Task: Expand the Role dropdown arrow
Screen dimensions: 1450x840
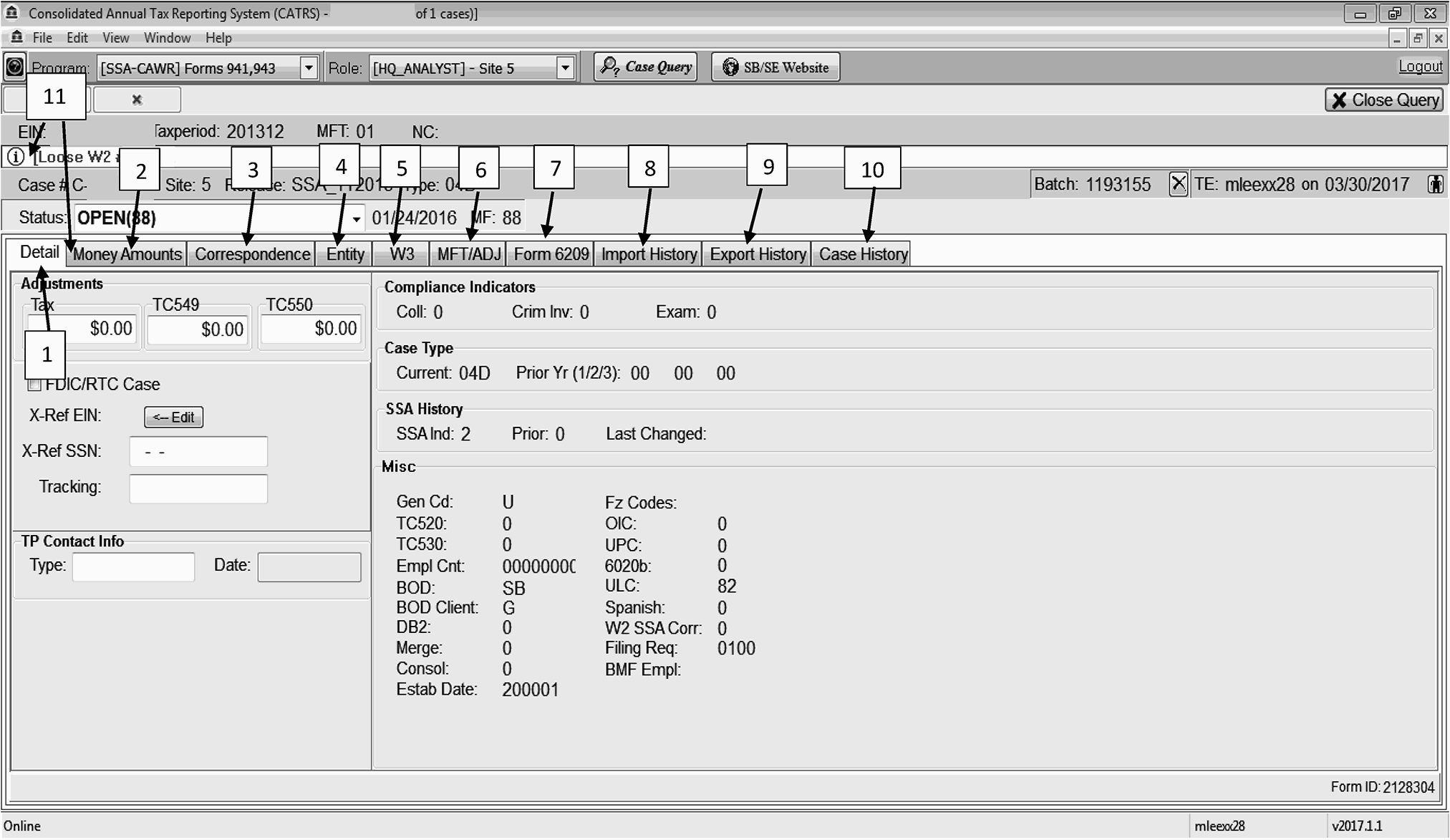Action: click(565, 68)
